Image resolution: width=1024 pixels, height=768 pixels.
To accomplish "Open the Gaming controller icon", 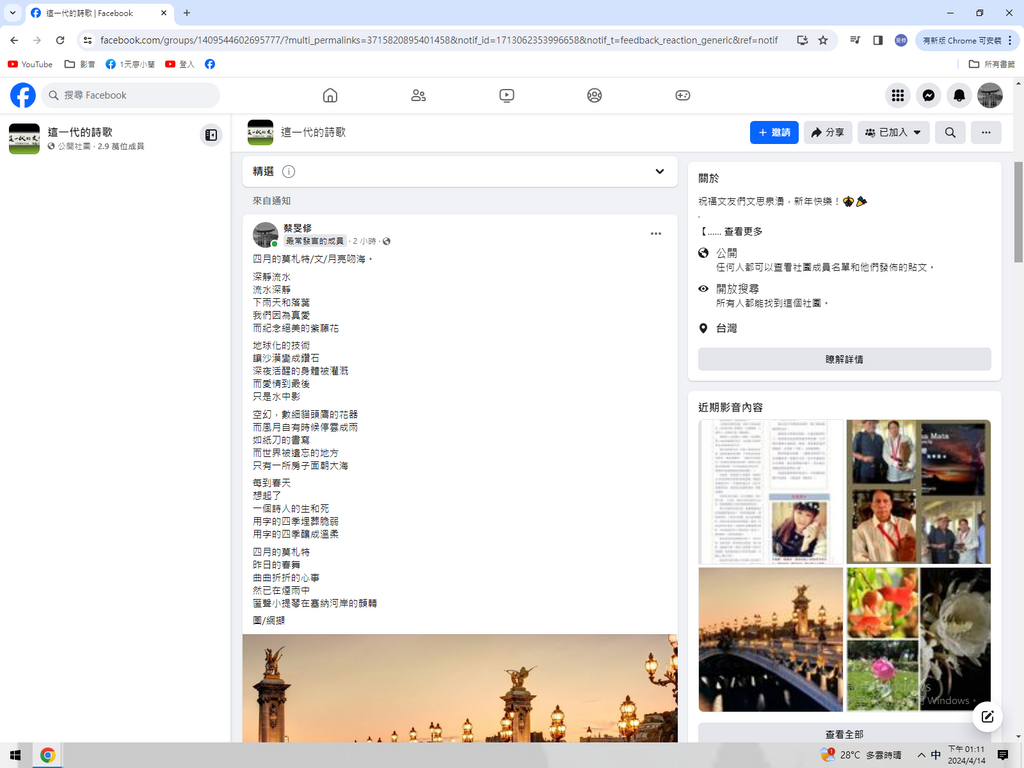I will point(682,95).
